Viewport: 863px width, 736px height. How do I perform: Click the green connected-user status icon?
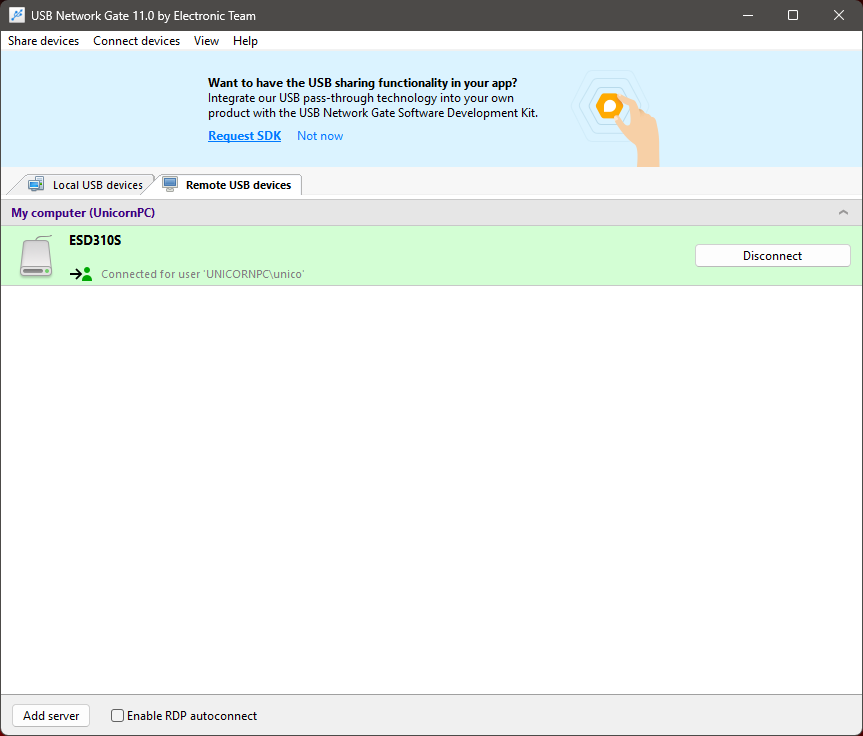click(x=81, y=273)
